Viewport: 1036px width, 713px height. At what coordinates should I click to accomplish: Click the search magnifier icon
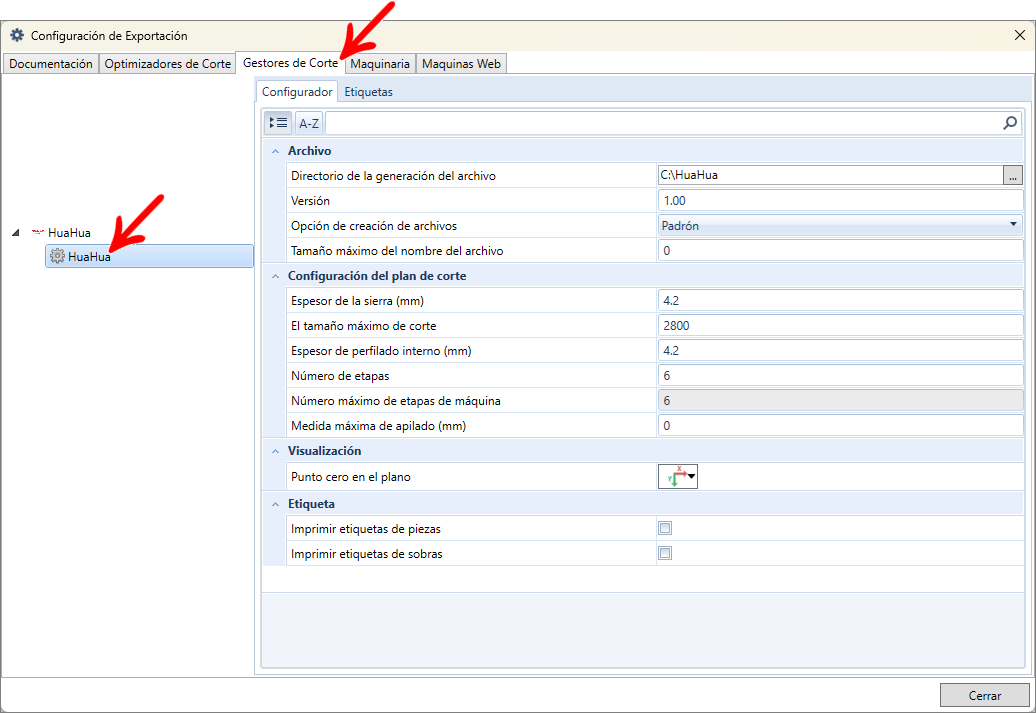click(1010, 123)
